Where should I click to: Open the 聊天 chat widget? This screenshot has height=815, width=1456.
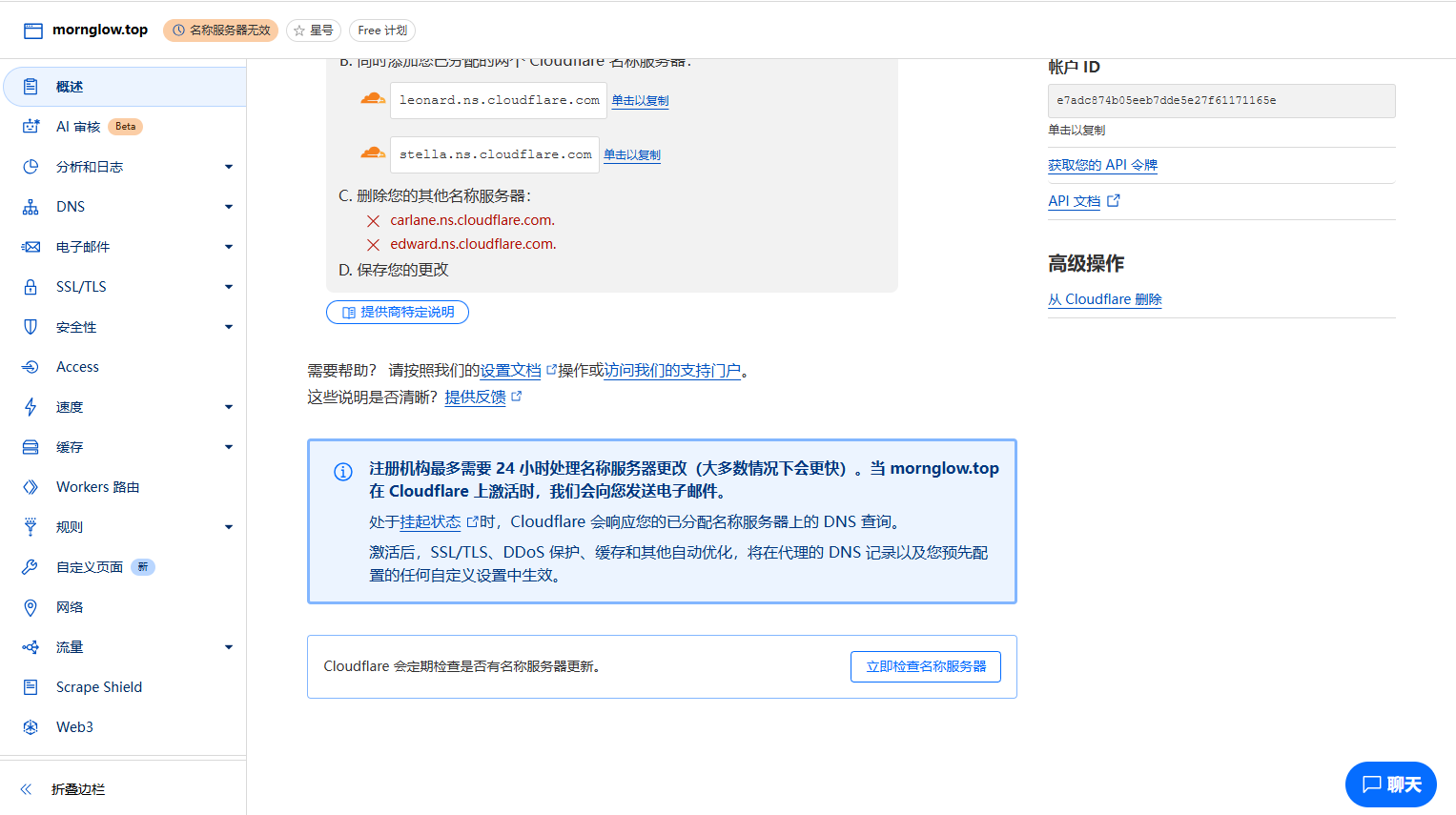(x=1391, y=784)
